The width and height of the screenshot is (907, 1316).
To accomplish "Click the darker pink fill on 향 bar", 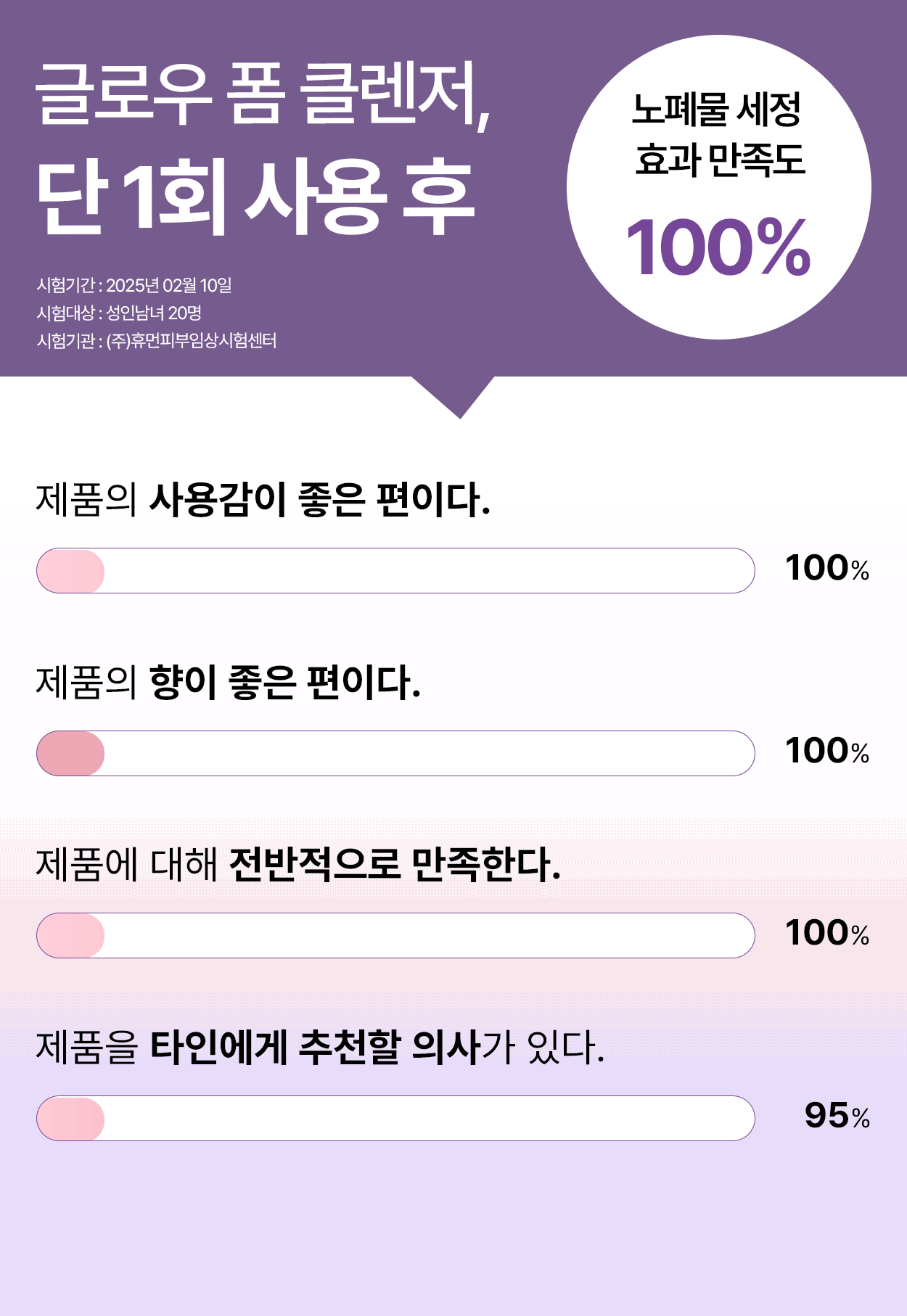I will click(70, 753).
